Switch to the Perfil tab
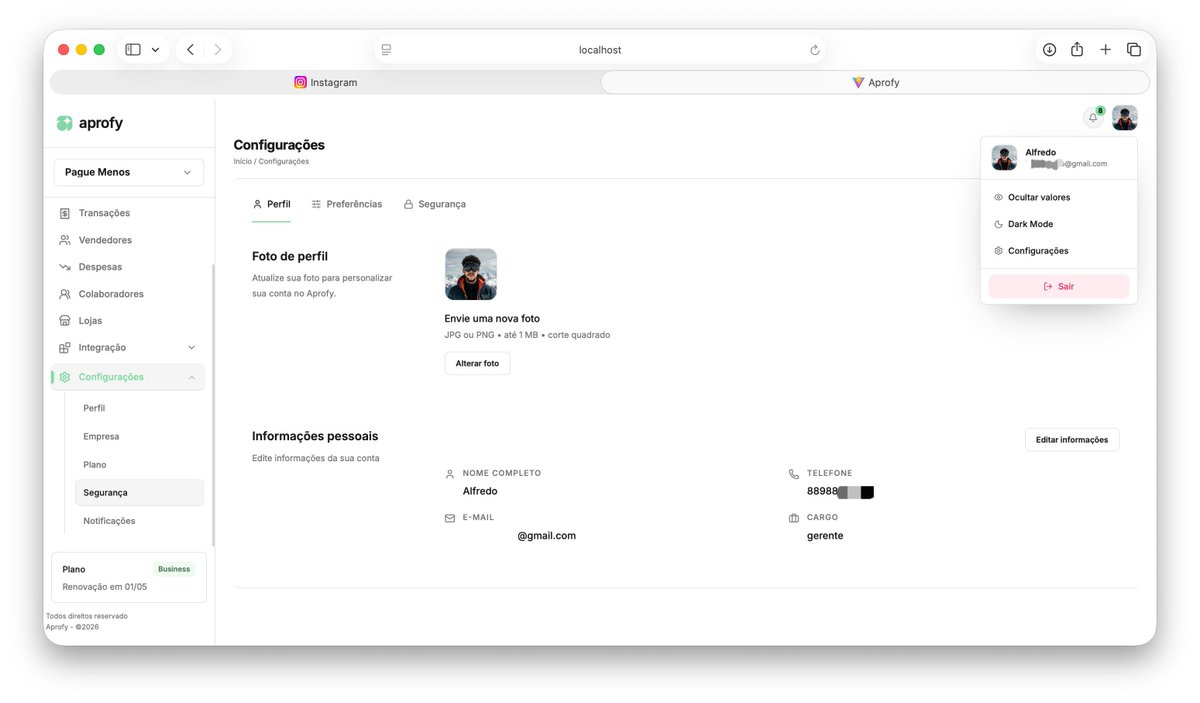The image size is (1200, 703). click(x=271, y=204)
